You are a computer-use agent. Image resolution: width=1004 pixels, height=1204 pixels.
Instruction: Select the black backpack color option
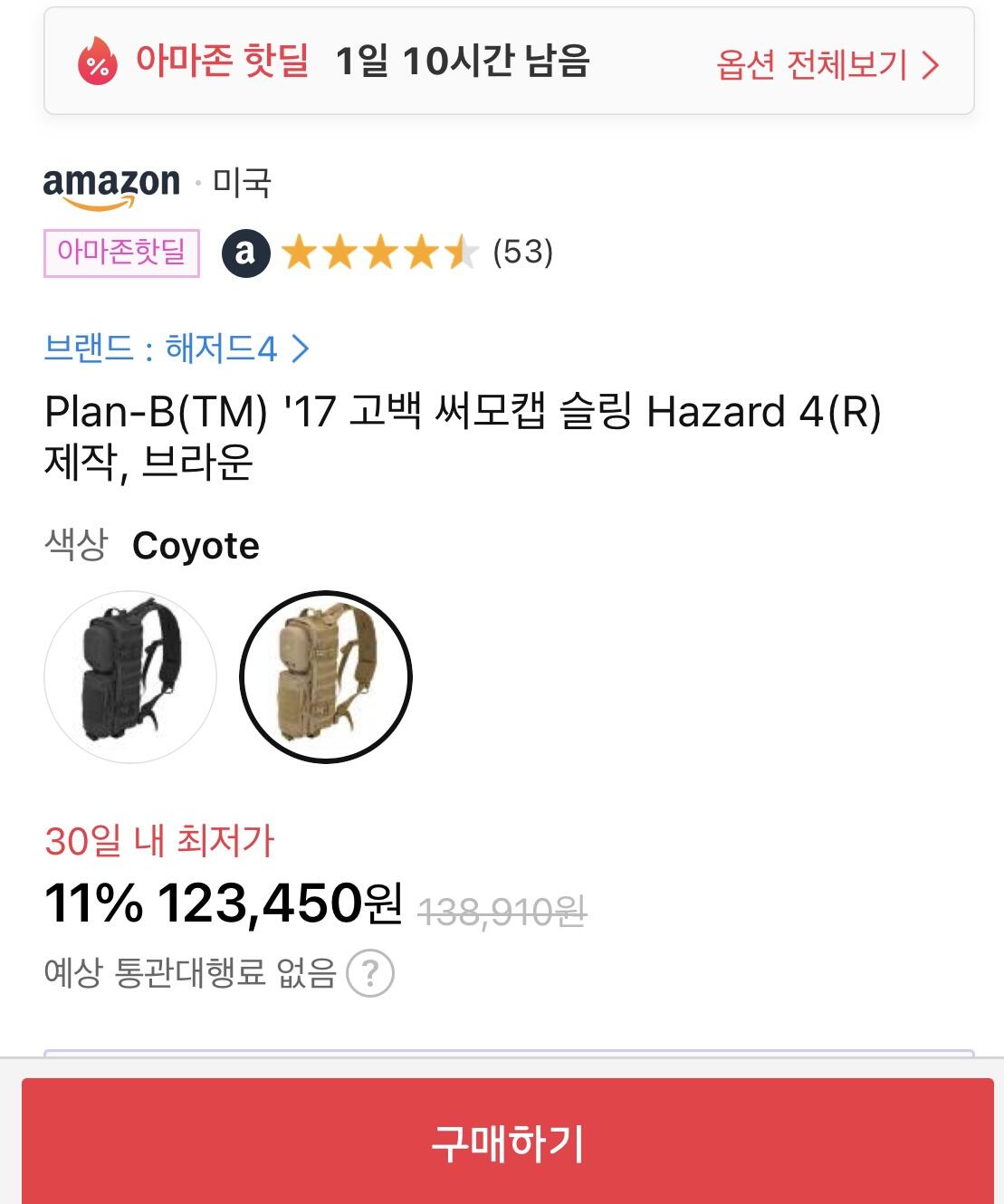pyautogui.click(x=130, y=677)
